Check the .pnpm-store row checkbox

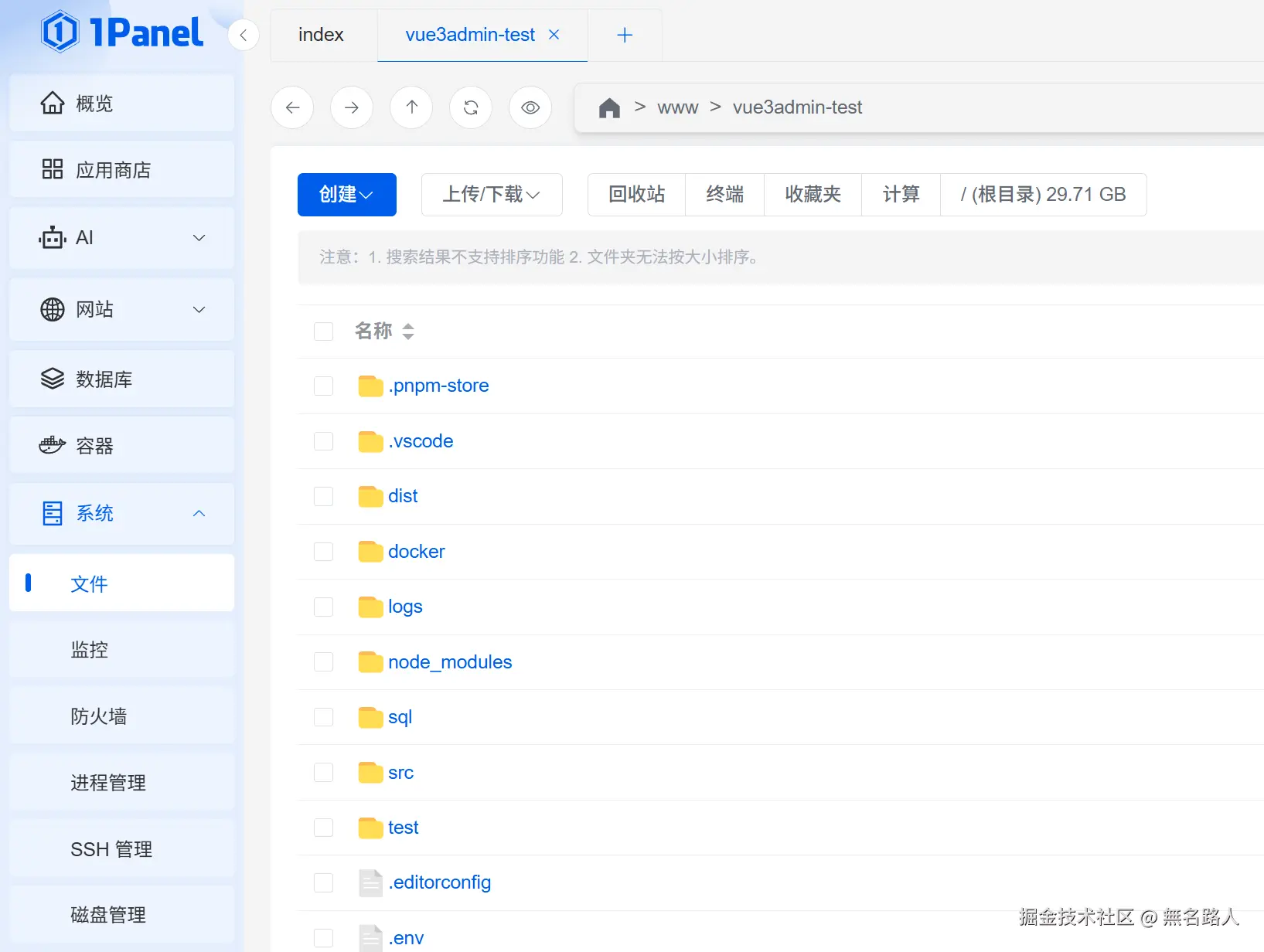(x=324, y=386)
